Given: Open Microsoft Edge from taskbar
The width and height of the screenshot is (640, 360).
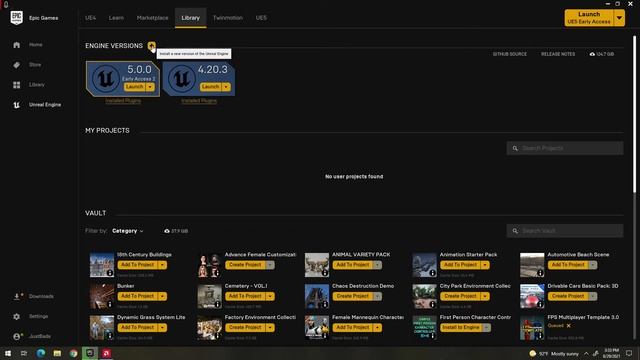Looking at the screenshot, I should click(41, 353).
